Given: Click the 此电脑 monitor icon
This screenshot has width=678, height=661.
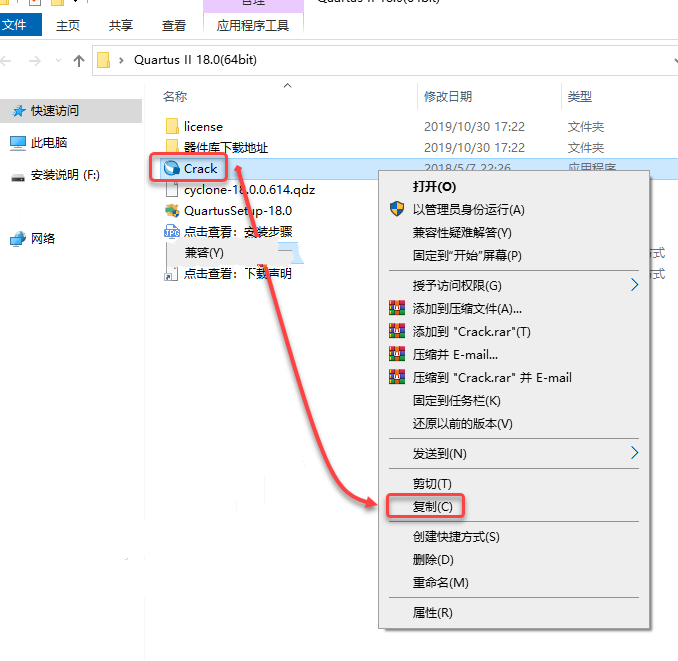Looking at the screenshot, I should [x=18, y=143].
